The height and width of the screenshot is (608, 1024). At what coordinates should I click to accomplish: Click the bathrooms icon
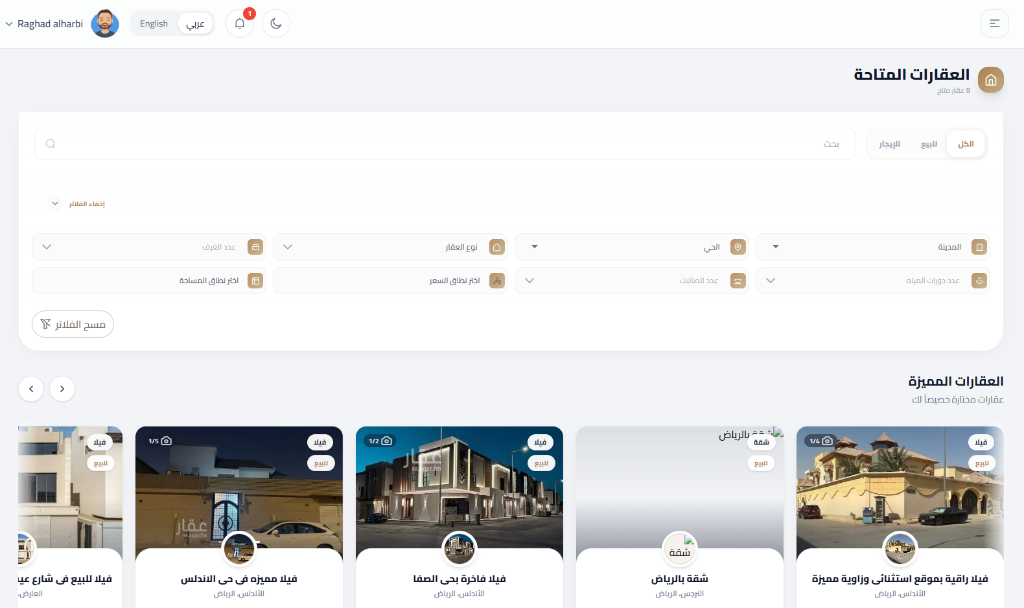click(x=978, y=280)
